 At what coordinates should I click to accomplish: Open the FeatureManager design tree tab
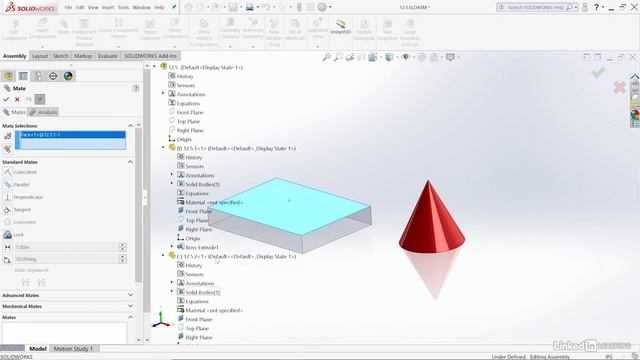(8, 76)
